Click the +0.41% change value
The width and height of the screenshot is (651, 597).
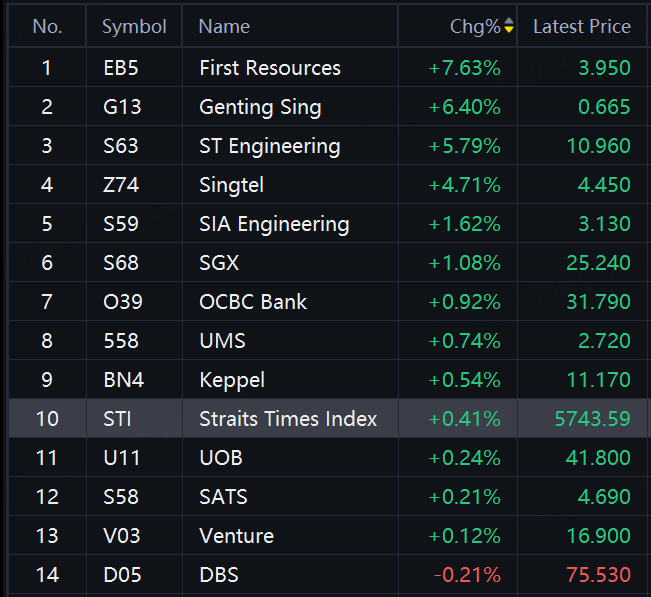click(x=465, y=418)
